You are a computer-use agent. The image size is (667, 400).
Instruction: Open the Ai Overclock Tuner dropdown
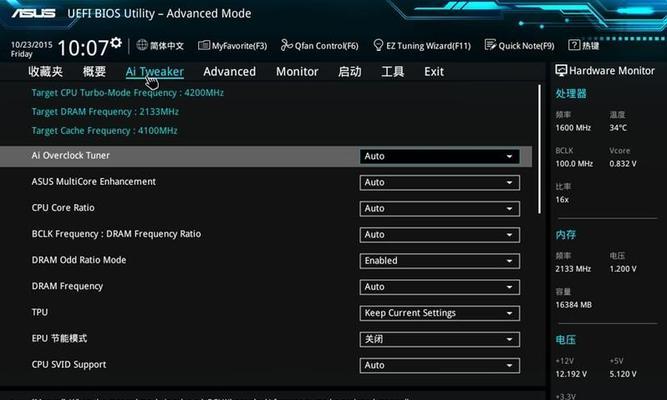(439, 157)
